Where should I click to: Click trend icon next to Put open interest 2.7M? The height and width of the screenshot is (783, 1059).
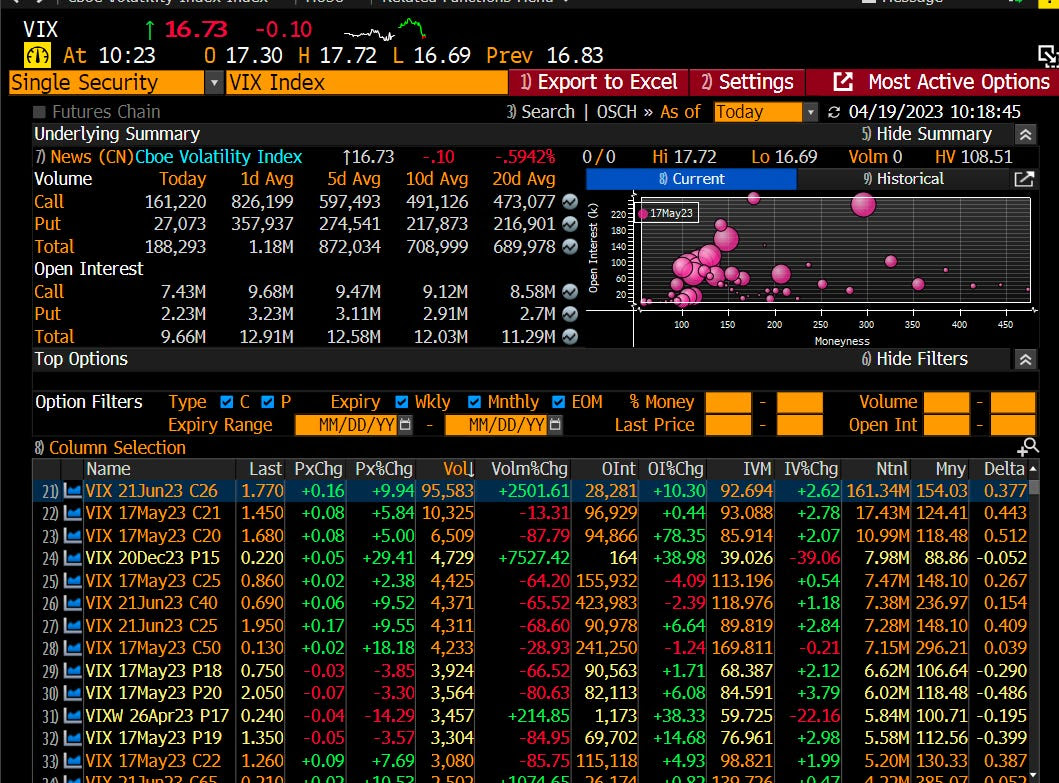(570, 314)
